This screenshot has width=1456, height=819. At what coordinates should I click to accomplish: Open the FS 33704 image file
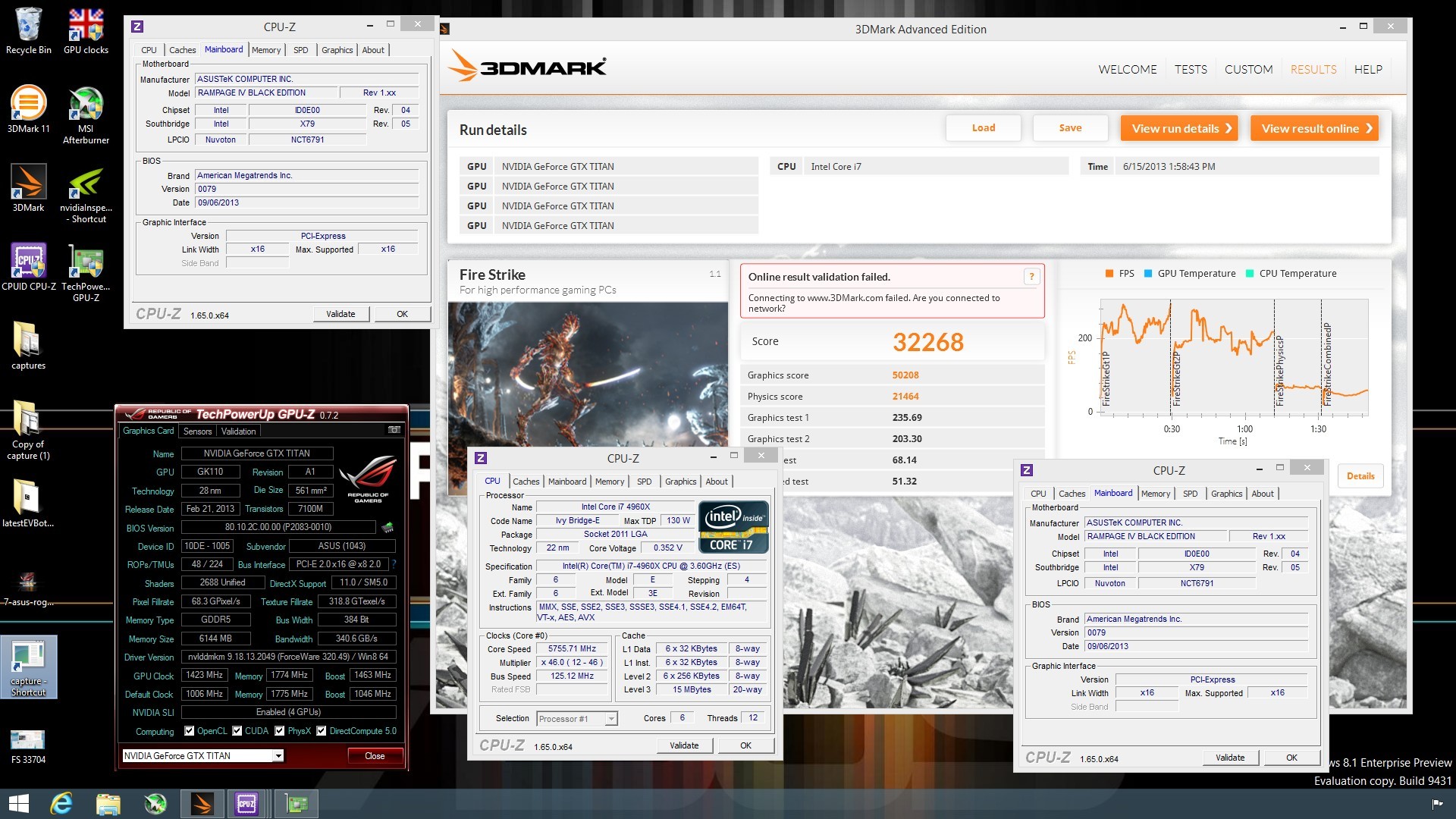coord(28,747)
